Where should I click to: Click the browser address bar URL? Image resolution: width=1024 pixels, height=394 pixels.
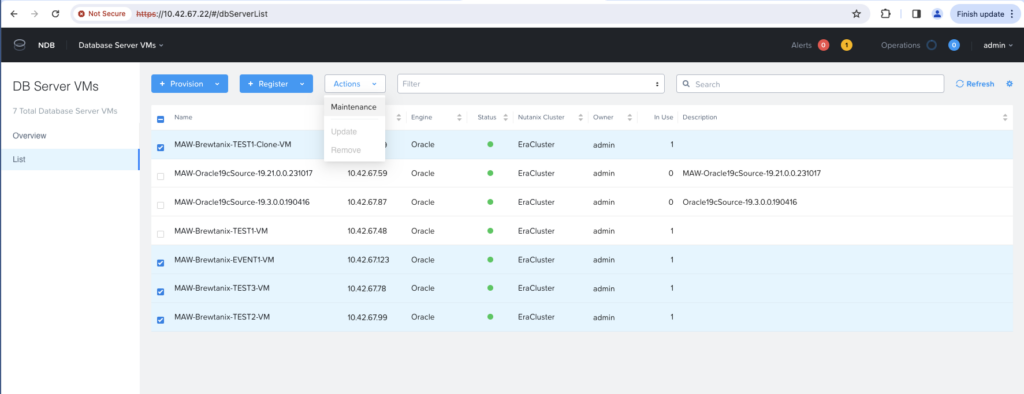point(202,13)
